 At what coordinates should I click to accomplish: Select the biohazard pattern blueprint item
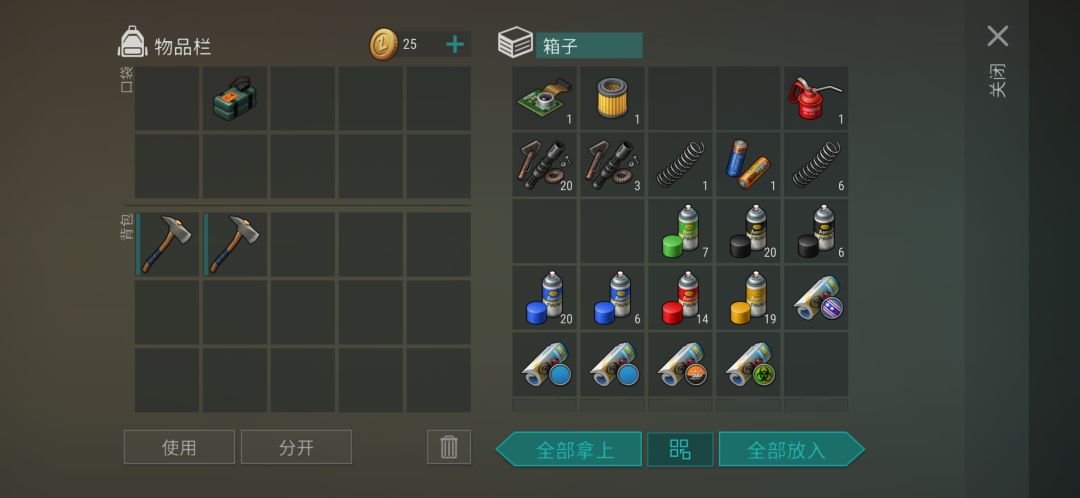(748, 364)
